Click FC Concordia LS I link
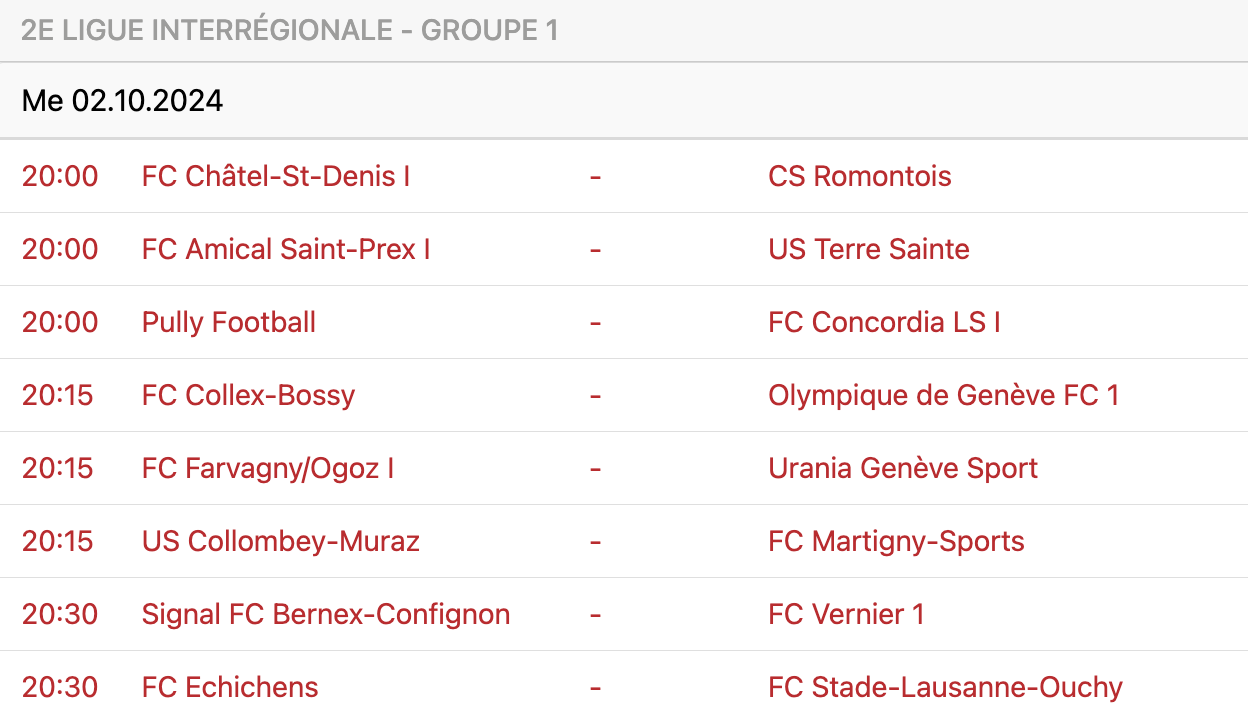The image size is (1248, 720). (x=884, y=322)
